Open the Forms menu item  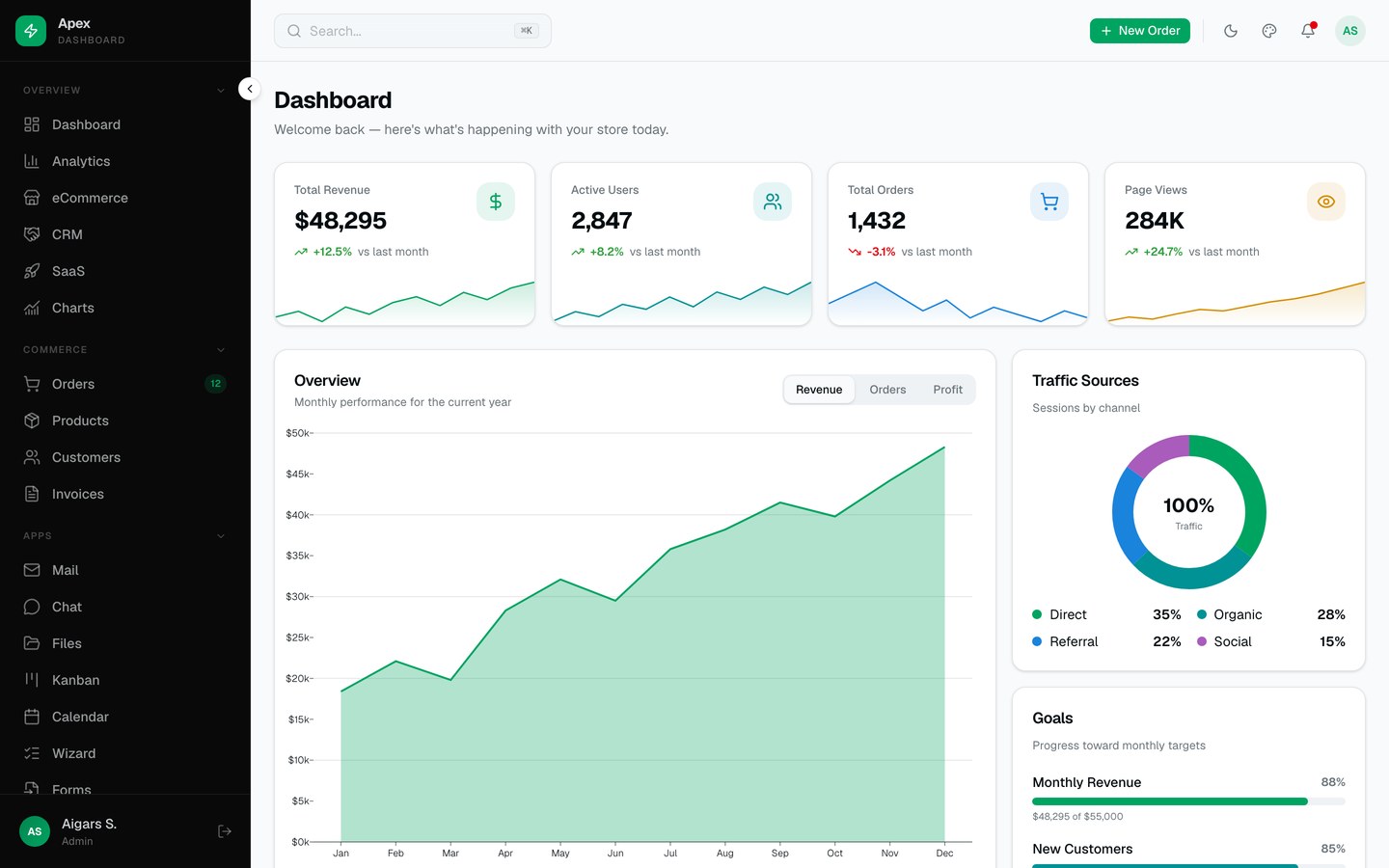pos(125,788)
